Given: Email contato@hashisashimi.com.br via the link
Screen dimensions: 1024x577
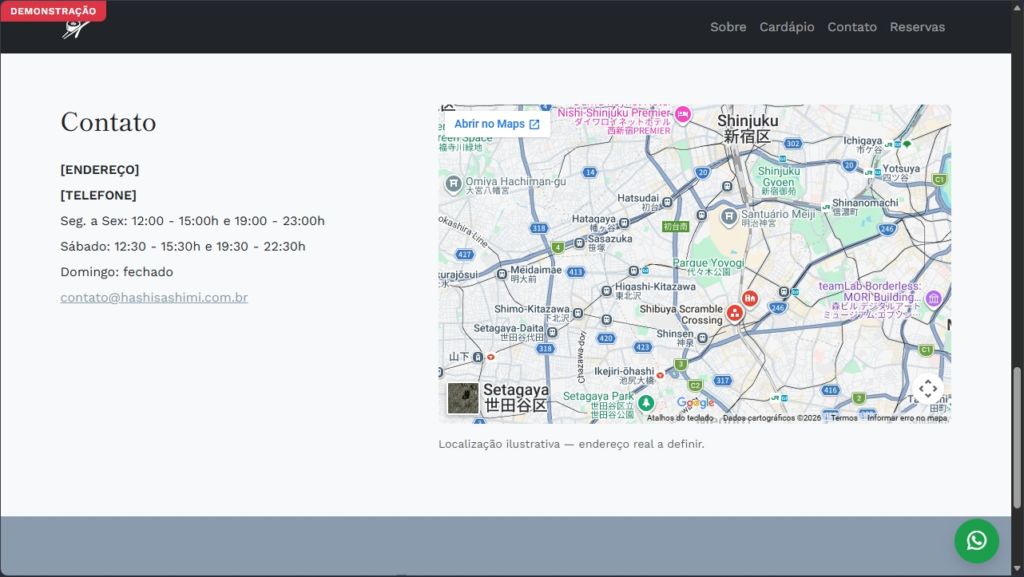Looking at the screenshot, I should (154, 297).
